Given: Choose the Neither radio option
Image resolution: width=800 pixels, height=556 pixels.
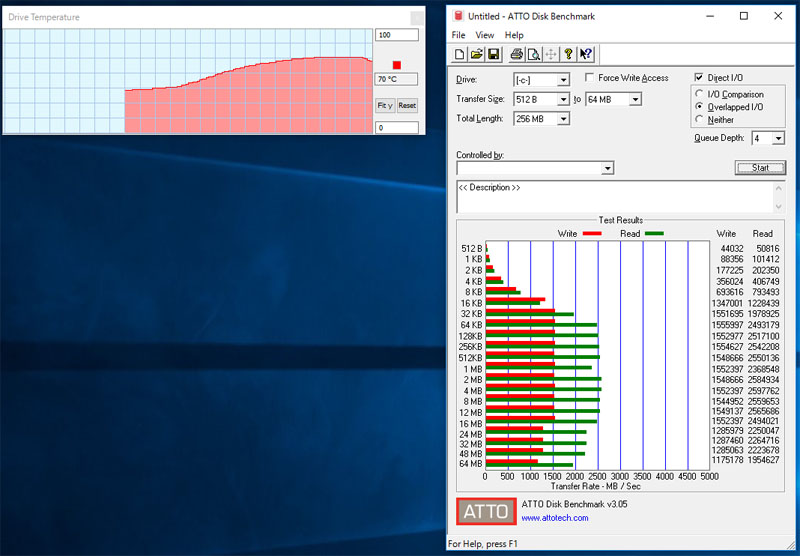Looking at the screenshot, I should click(699, 119).
